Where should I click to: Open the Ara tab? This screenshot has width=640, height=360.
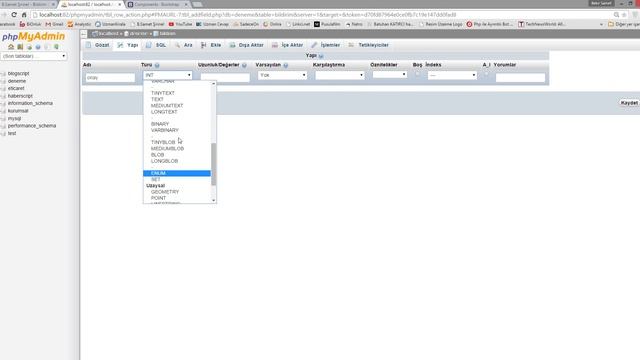pos(184,45)
